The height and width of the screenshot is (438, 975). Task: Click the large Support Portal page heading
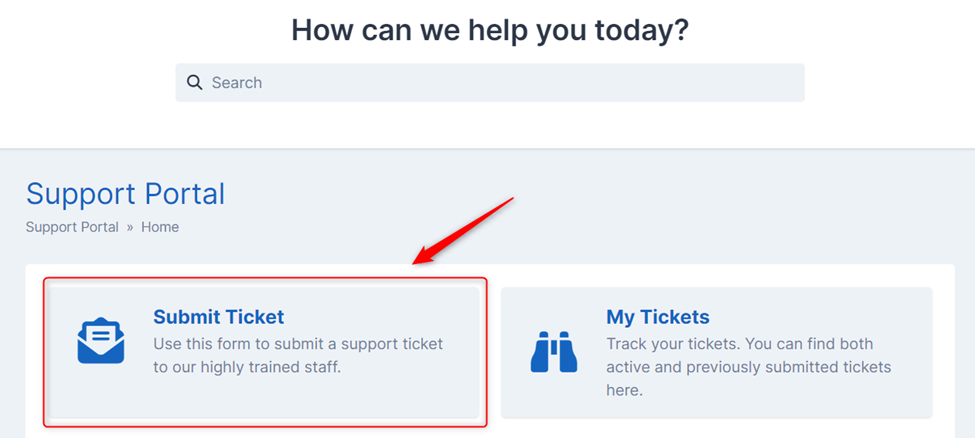point(126,193)
